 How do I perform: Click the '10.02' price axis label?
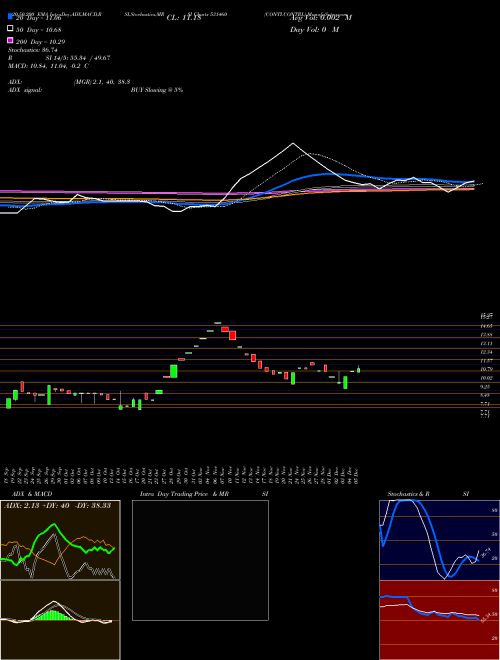[x=486, y=378]
